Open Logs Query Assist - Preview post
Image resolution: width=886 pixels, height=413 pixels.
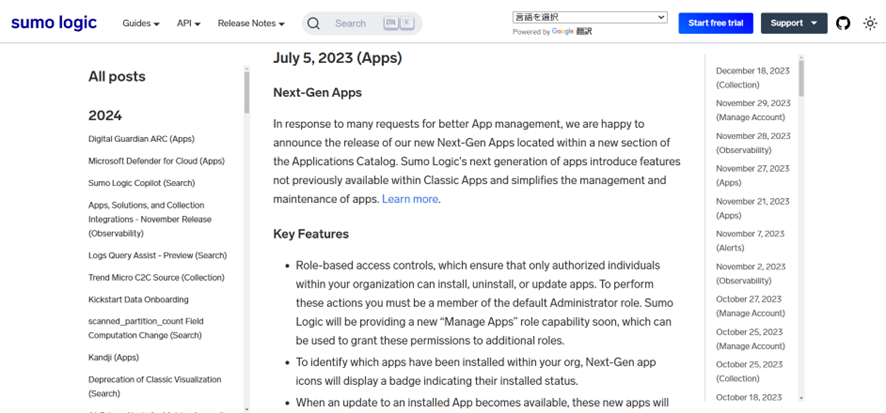158,255
